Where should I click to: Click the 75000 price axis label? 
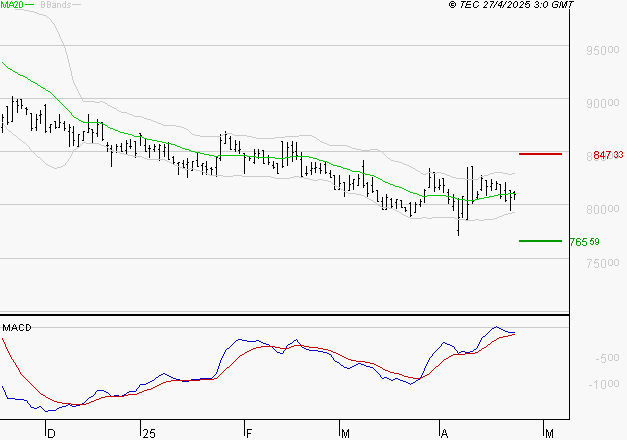point(603,262)
